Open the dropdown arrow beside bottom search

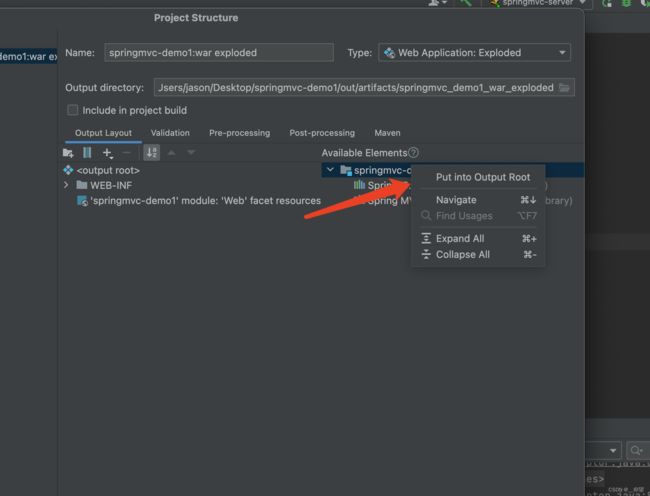point(613,450)
